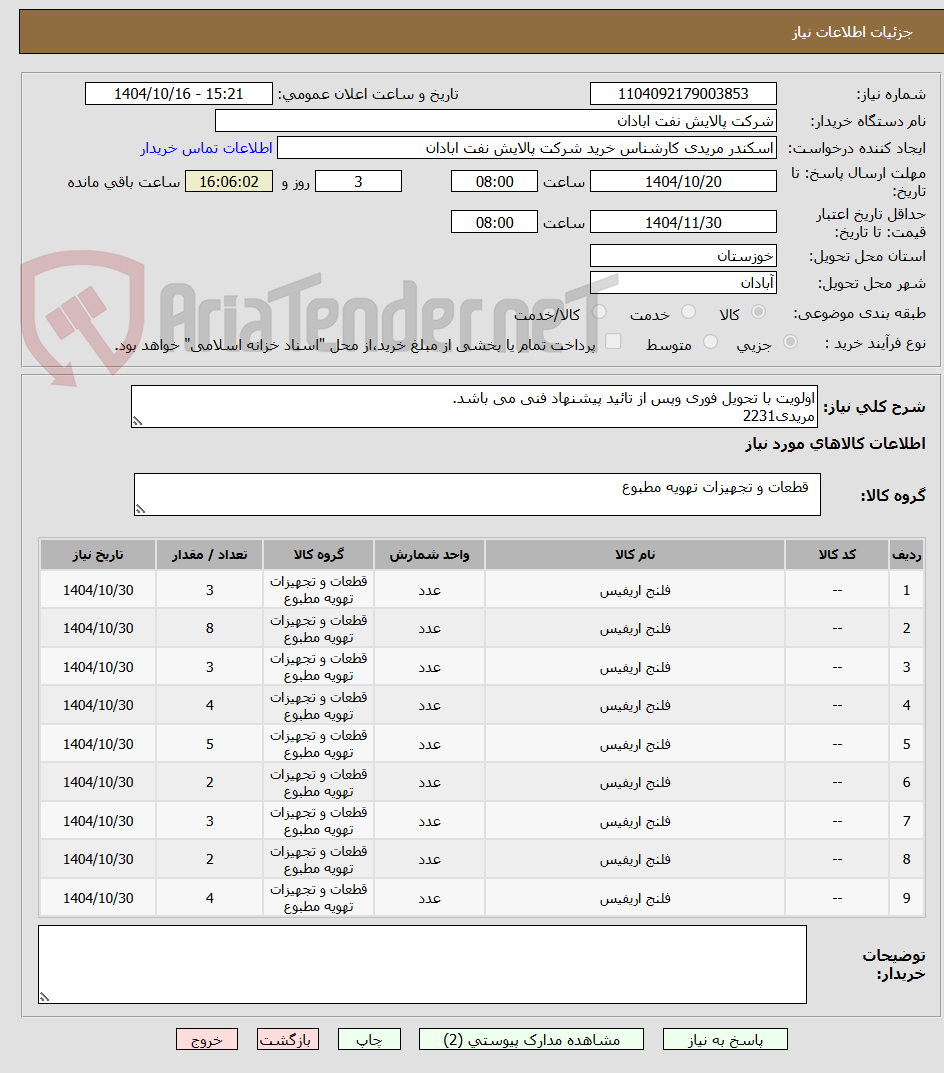
Task: Click the خروج button
Action: click(x=206, y=1039)
